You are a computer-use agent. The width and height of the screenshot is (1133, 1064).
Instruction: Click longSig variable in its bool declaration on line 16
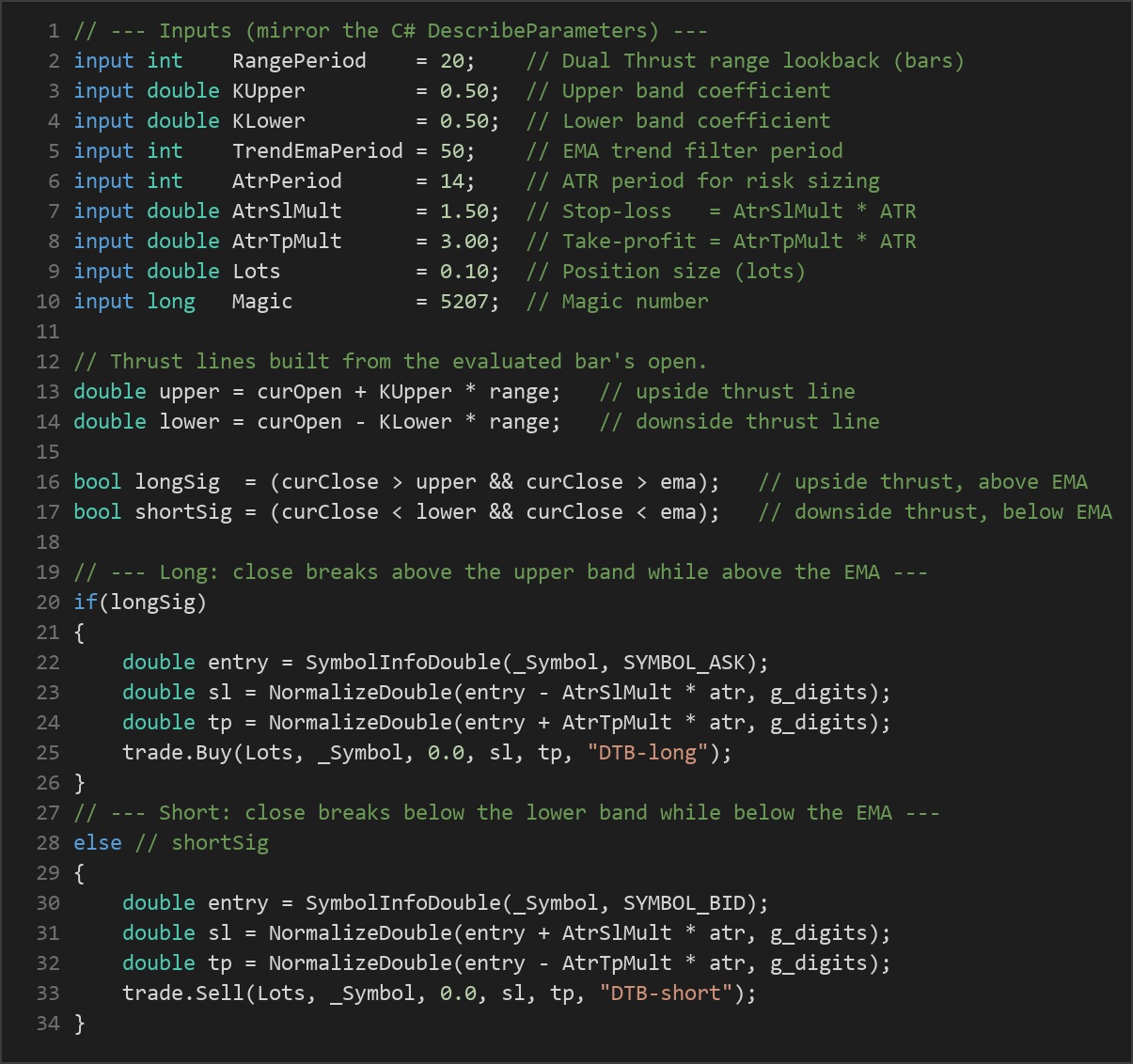(x=177, y=482)
